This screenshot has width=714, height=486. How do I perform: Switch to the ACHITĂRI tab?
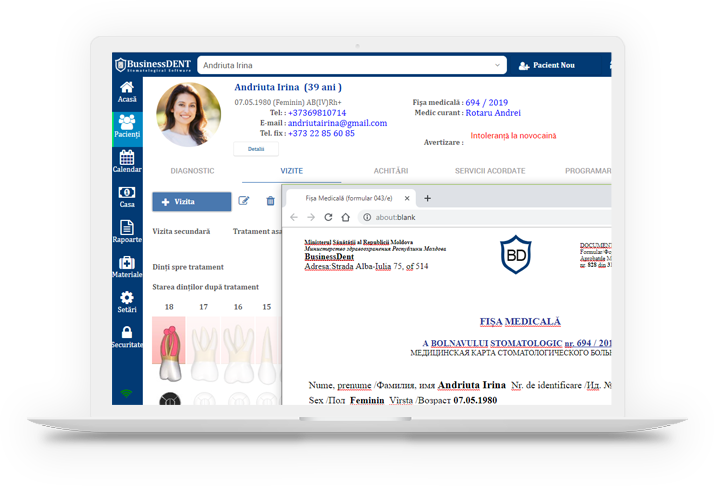click(391, 171)
